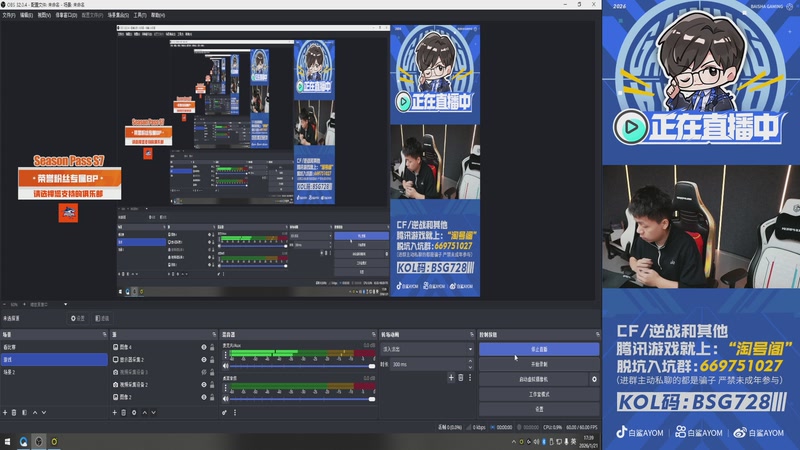Open the 场景集合(S) menu
This screenshot has height=450, width=800.
(118, 15)
